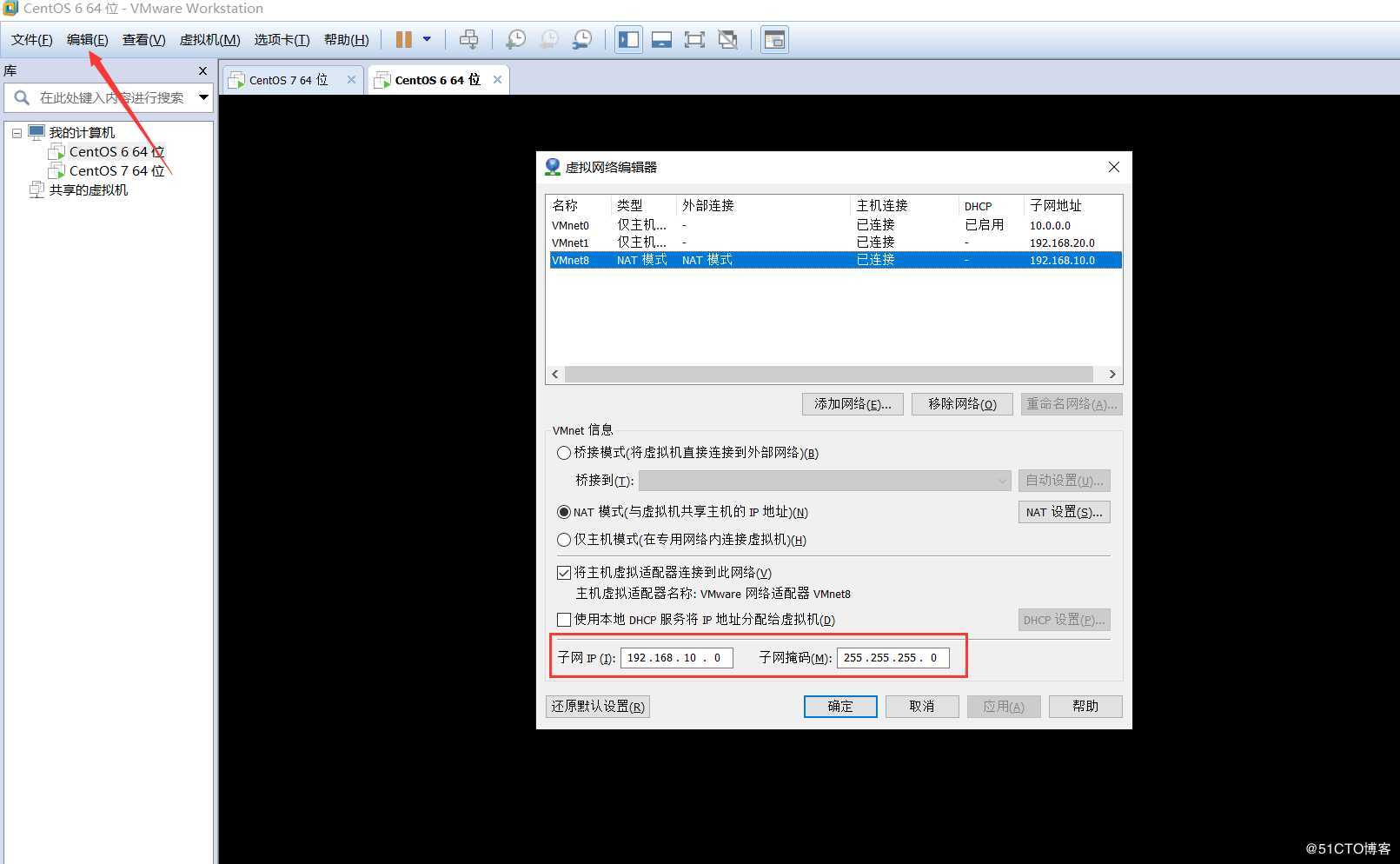Open the suspend button dropdown arrow
The height and width of the screenshot is (864, 1400).
(x=425, y=38)
